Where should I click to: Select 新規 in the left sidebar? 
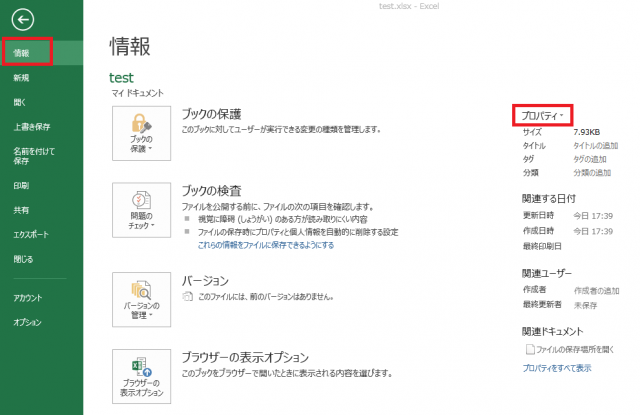pos(22,76)
